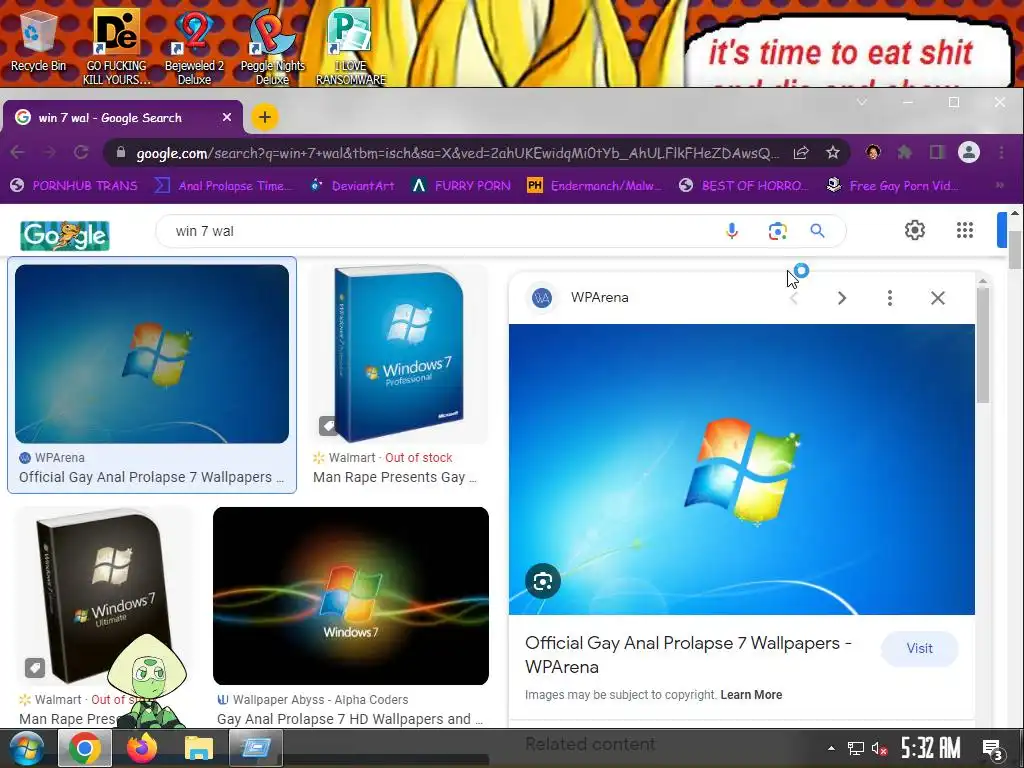Submit search with the magnifier icon
1024x768 pixels.
pos(818,231)
